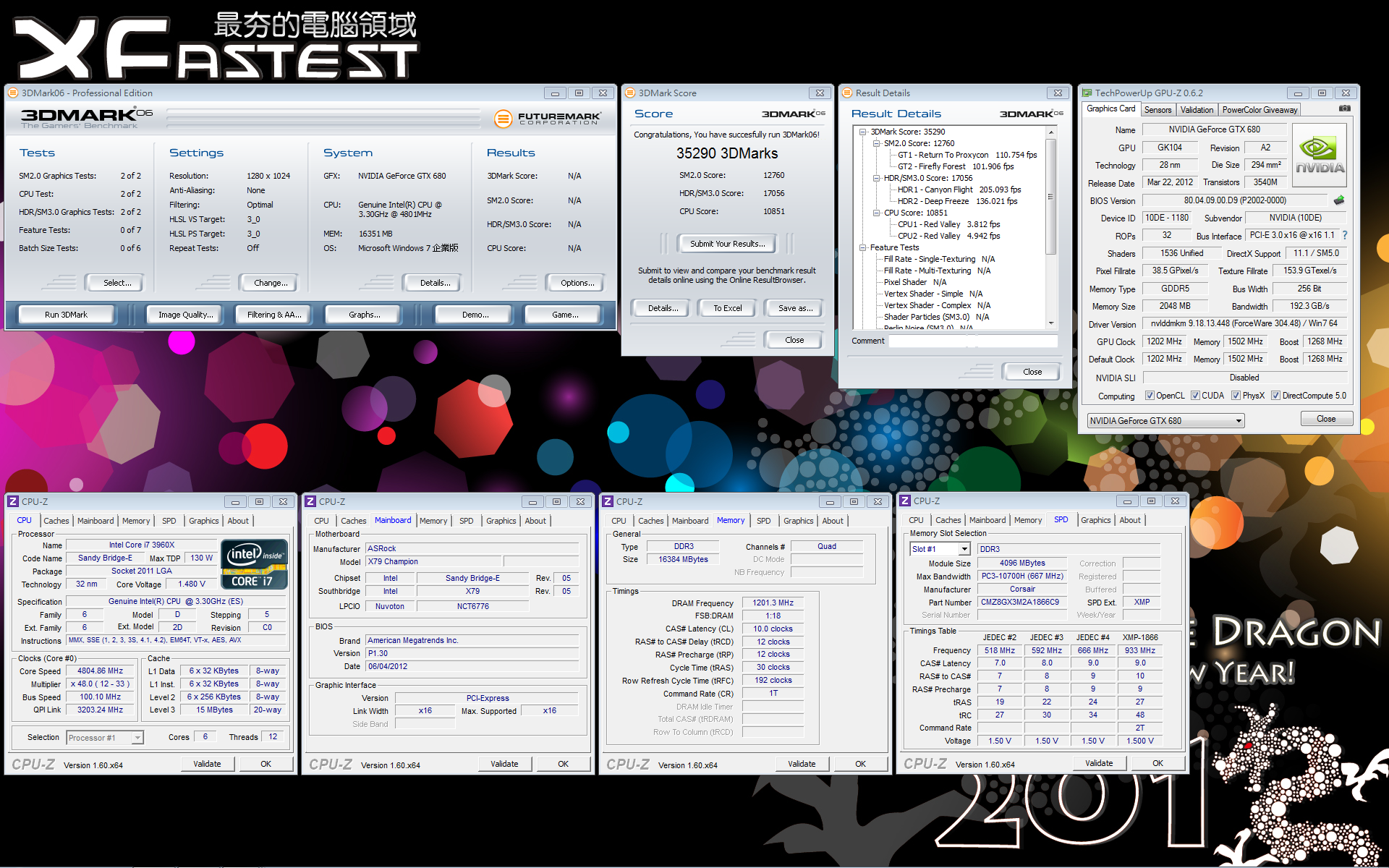Viewport: 1389px width, 868px height.
Task: Click title icon of CPU-Z SPD window
Action: coord(905,501)
